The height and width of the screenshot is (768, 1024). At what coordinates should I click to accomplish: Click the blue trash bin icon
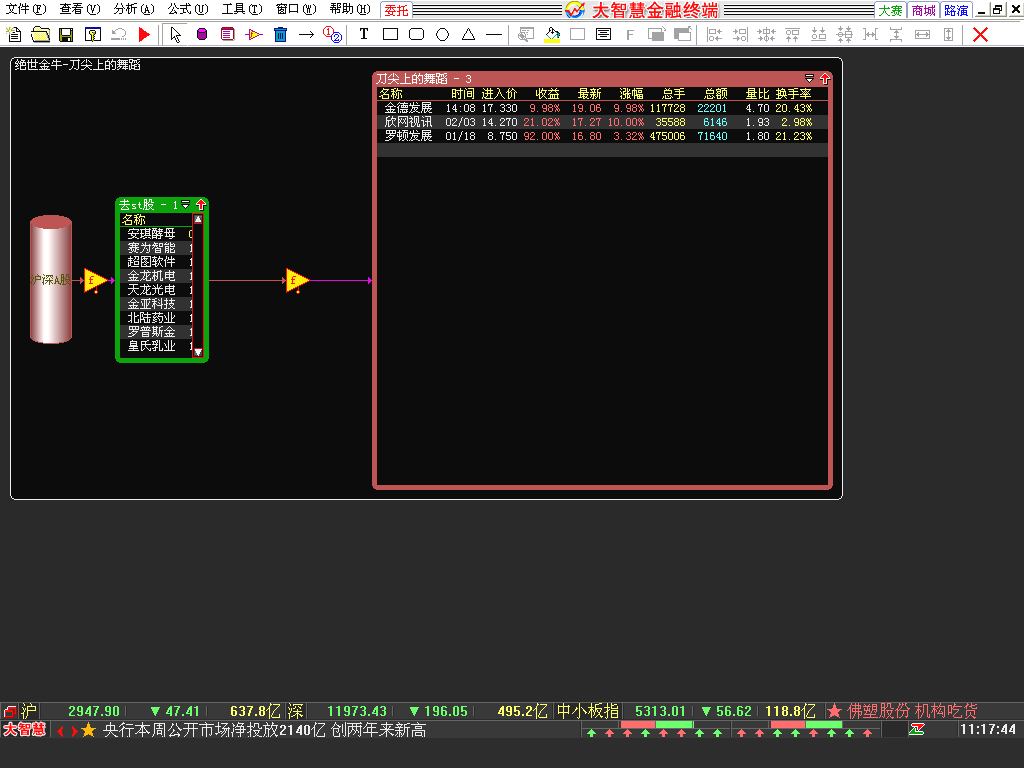click(x=281, y=35)
